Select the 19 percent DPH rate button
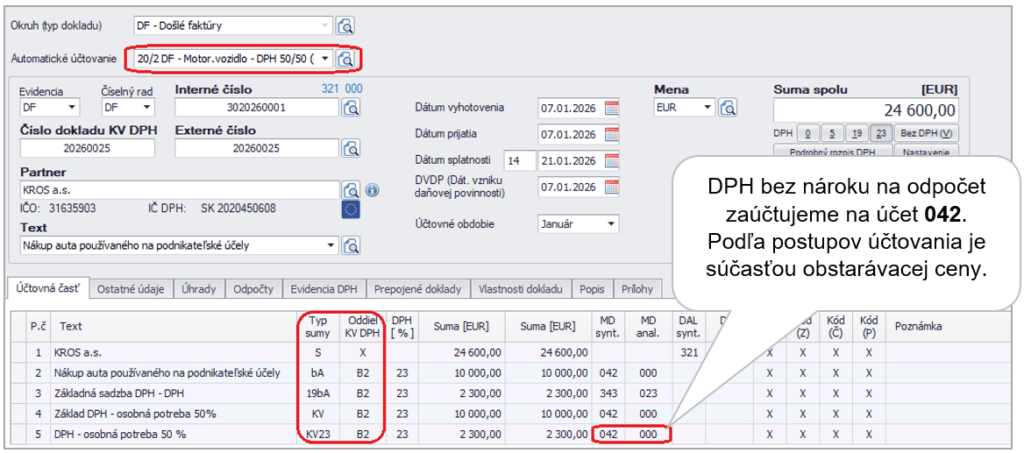 (x=856, y=133)
